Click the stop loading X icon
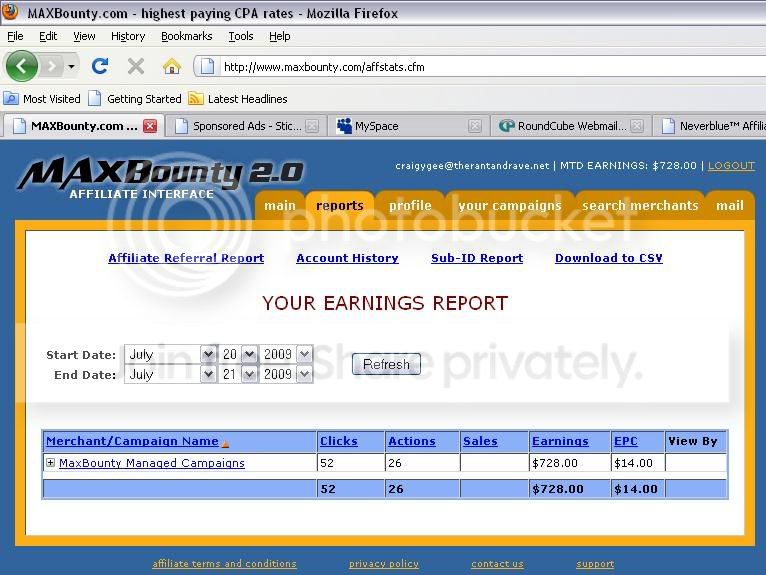 click(x=136, y=66)
